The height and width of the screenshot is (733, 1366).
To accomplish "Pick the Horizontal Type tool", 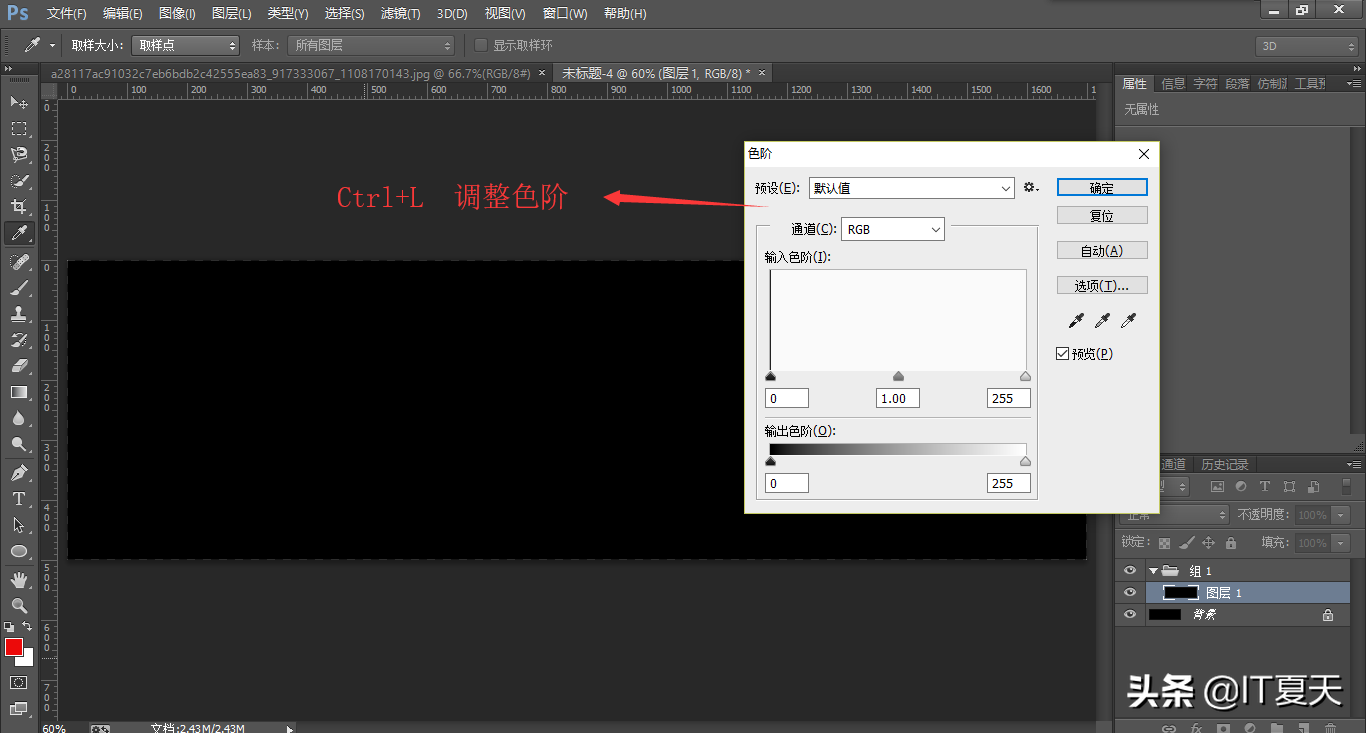I will (x=19, y=499).
